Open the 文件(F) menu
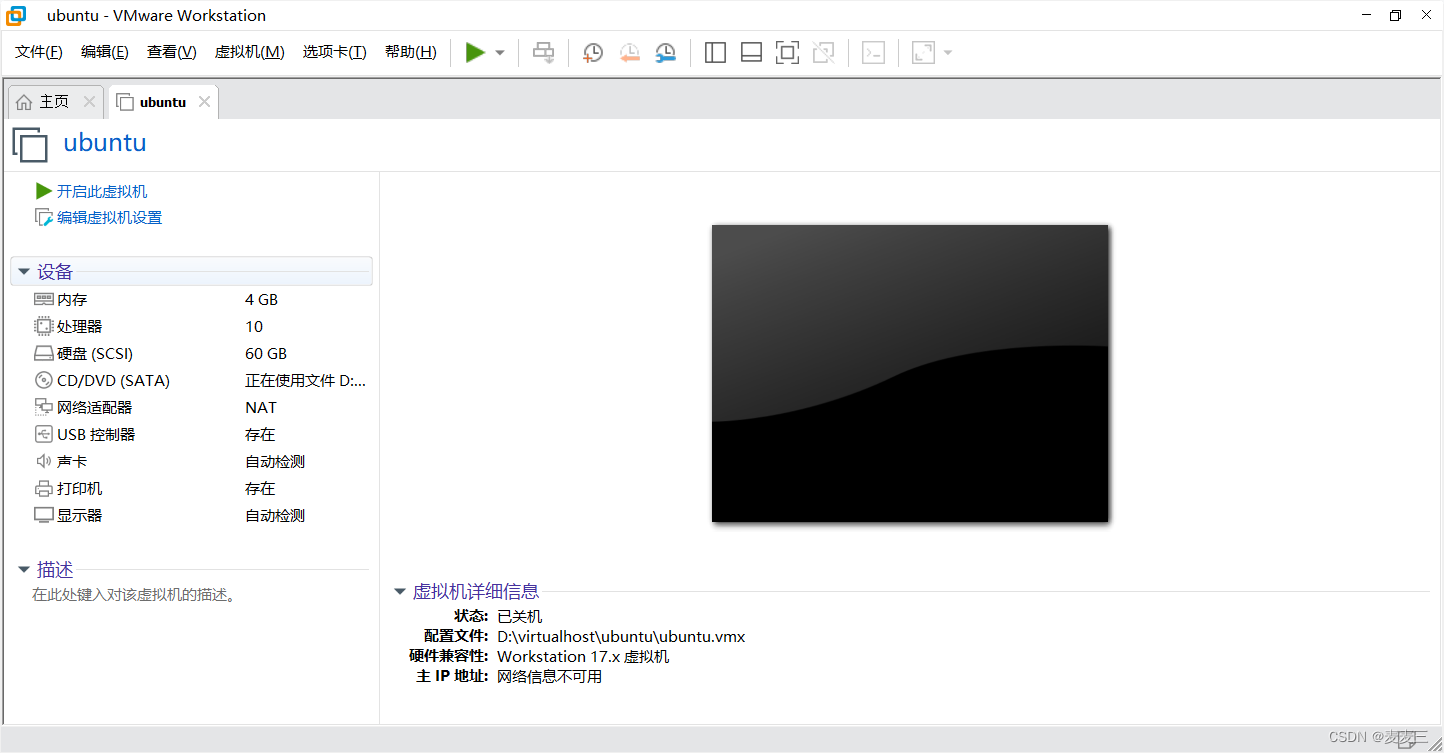1444x753 pixels. (39, 52)
